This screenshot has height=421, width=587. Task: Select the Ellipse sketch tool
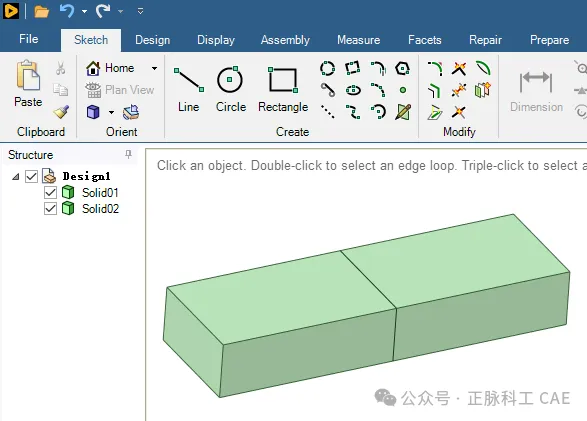(x=353, y=90)
